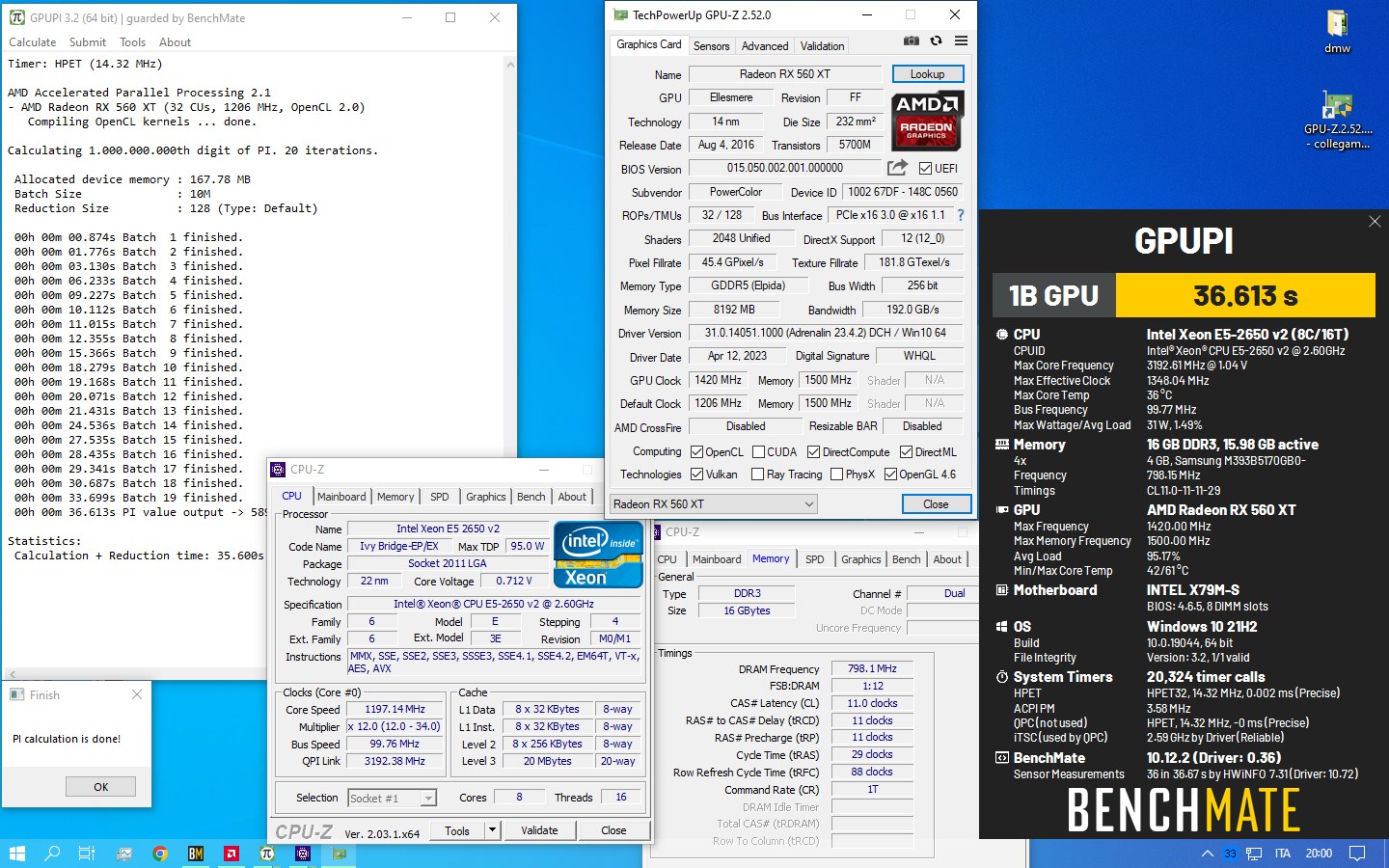Toggle the PhysX checkbox
The image size is (1389, 868).
(x=836, y=475)
